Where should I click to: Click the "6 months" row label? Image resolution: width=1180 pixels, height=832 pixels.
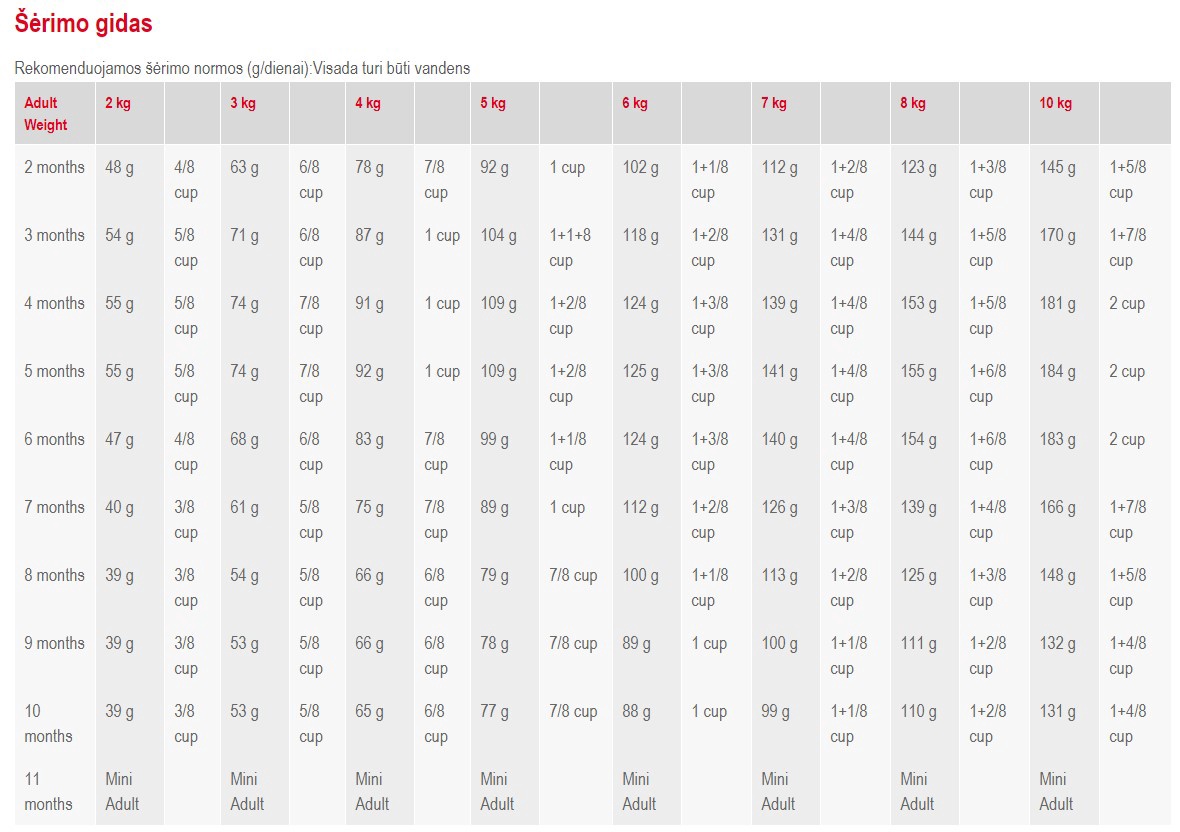point(55,440)
